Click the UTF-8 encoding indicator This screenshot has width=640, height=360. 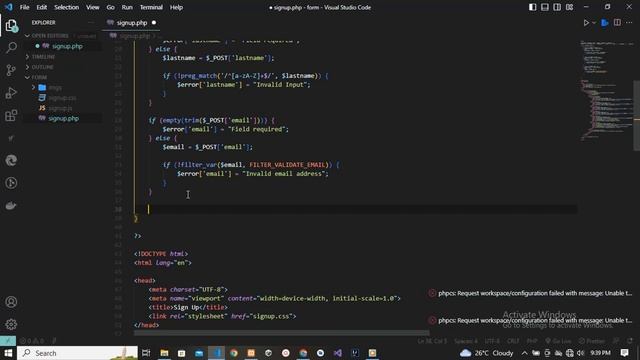pos(492,341)
